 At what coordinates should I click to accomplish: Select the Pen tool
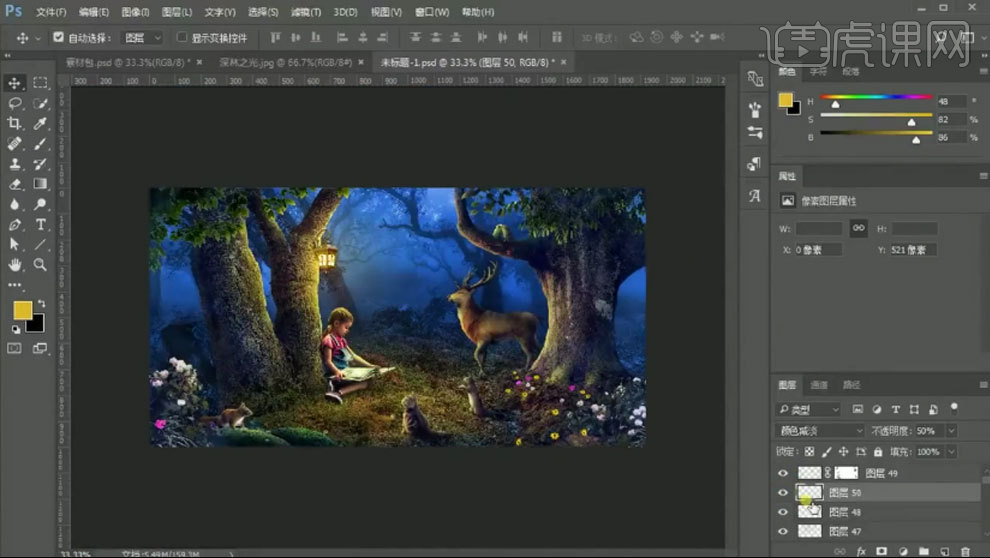[14, 224]
